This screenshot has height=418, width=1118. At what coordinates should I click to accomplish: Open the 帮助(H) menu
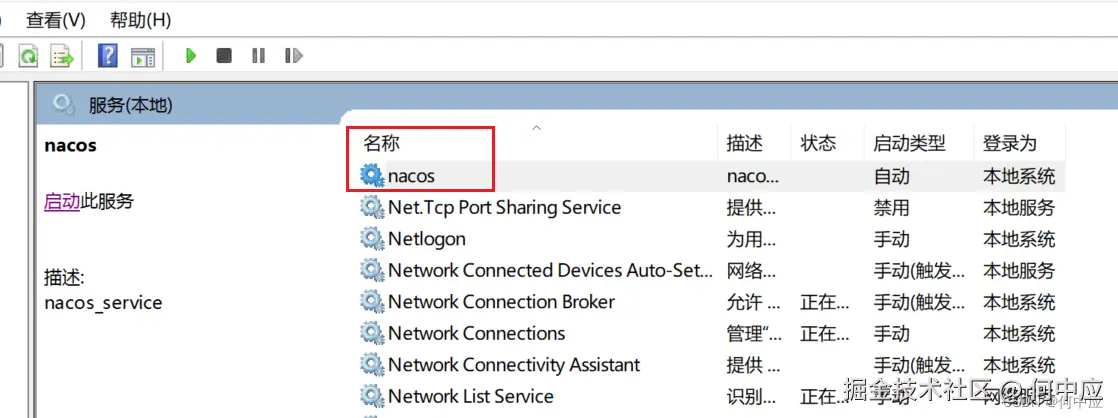pyautogui.click(x=140, y=19)
